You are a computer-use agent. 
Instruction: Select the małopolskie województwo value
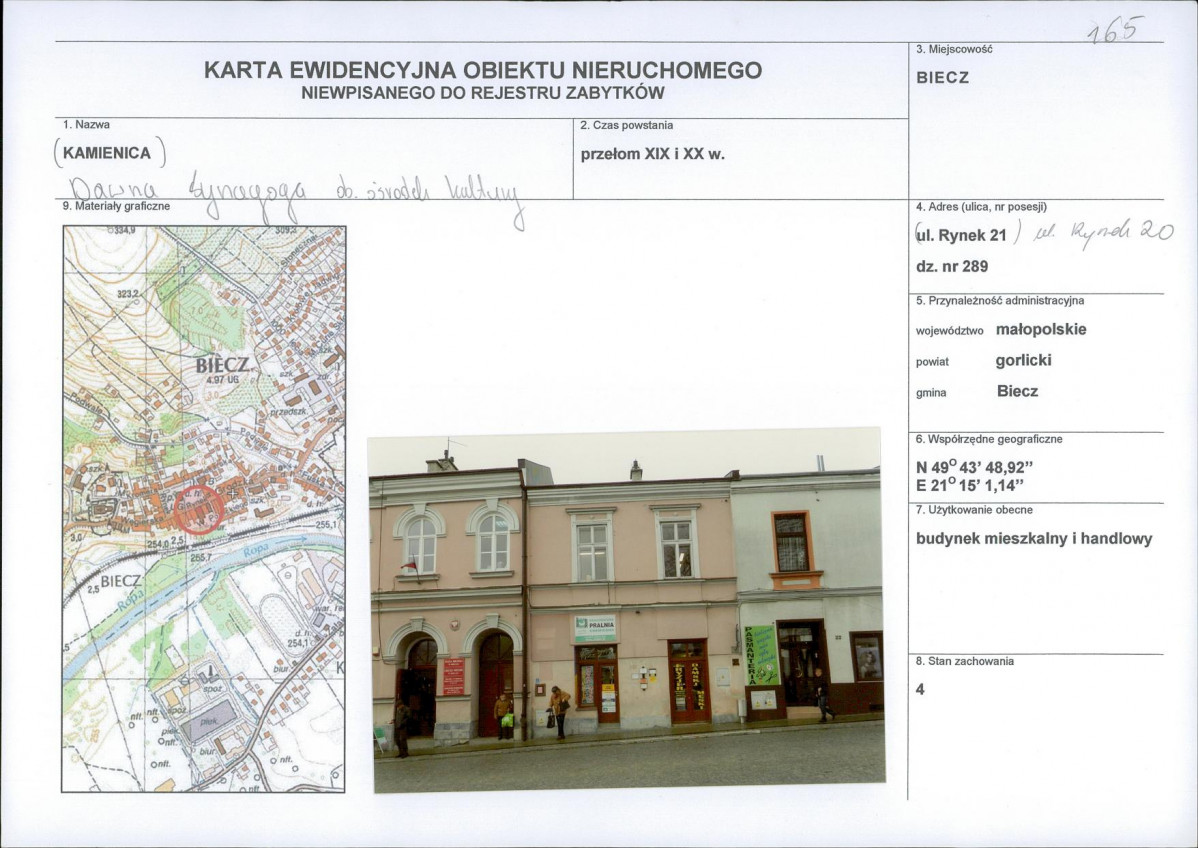[1040, 330]
